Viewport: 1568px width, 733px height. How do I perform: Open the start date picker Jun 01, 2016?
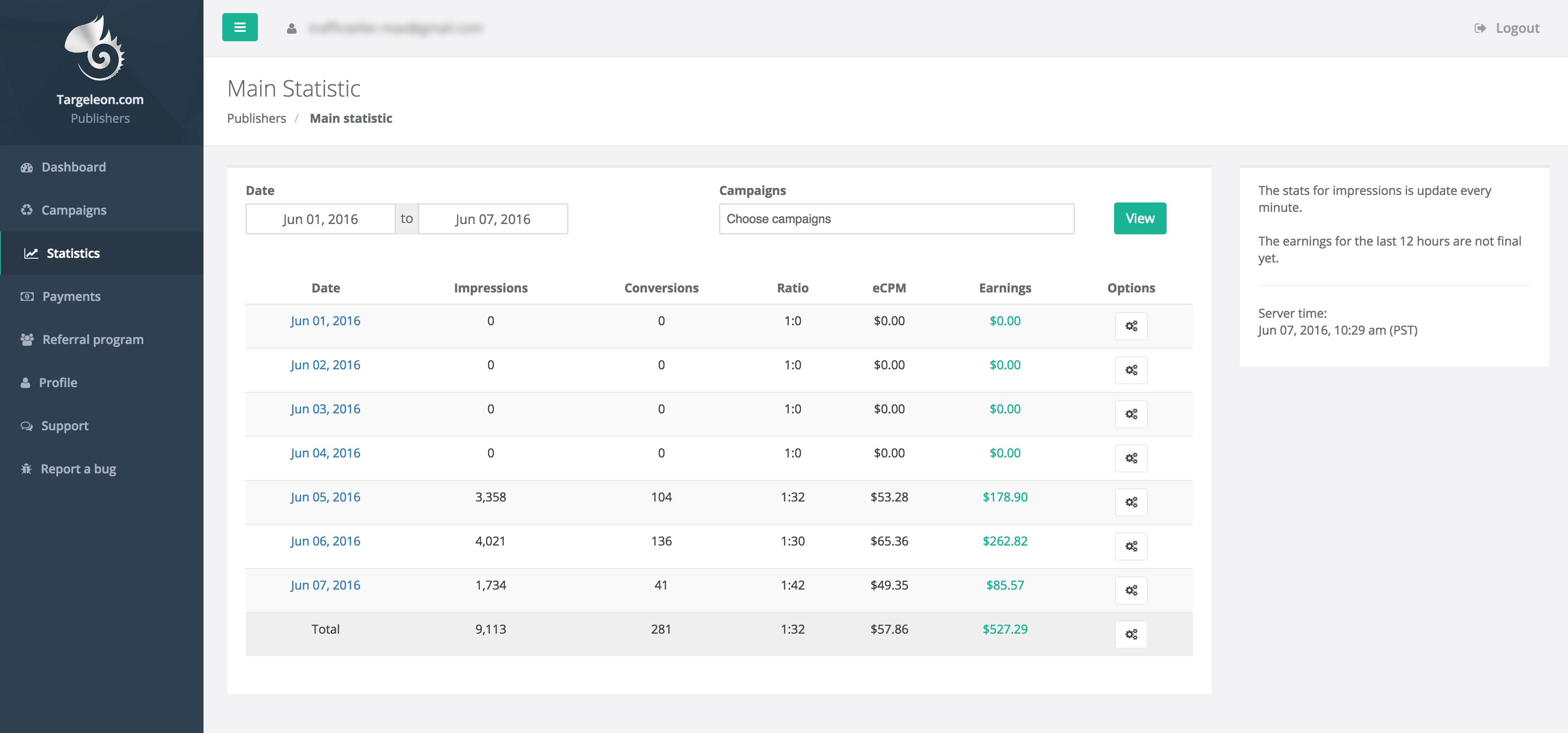(x=320, y=219)
